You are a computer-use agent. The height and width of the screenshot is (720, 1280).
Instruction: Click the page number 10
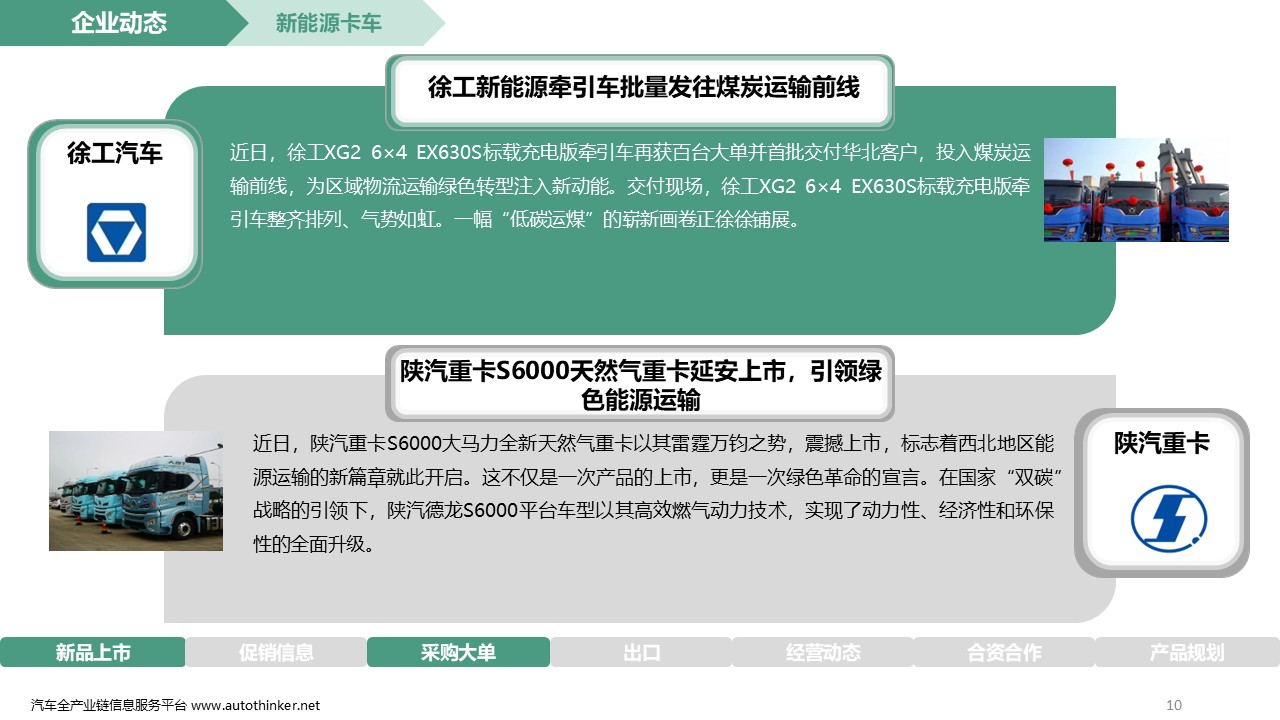(x=1174, y=705)
